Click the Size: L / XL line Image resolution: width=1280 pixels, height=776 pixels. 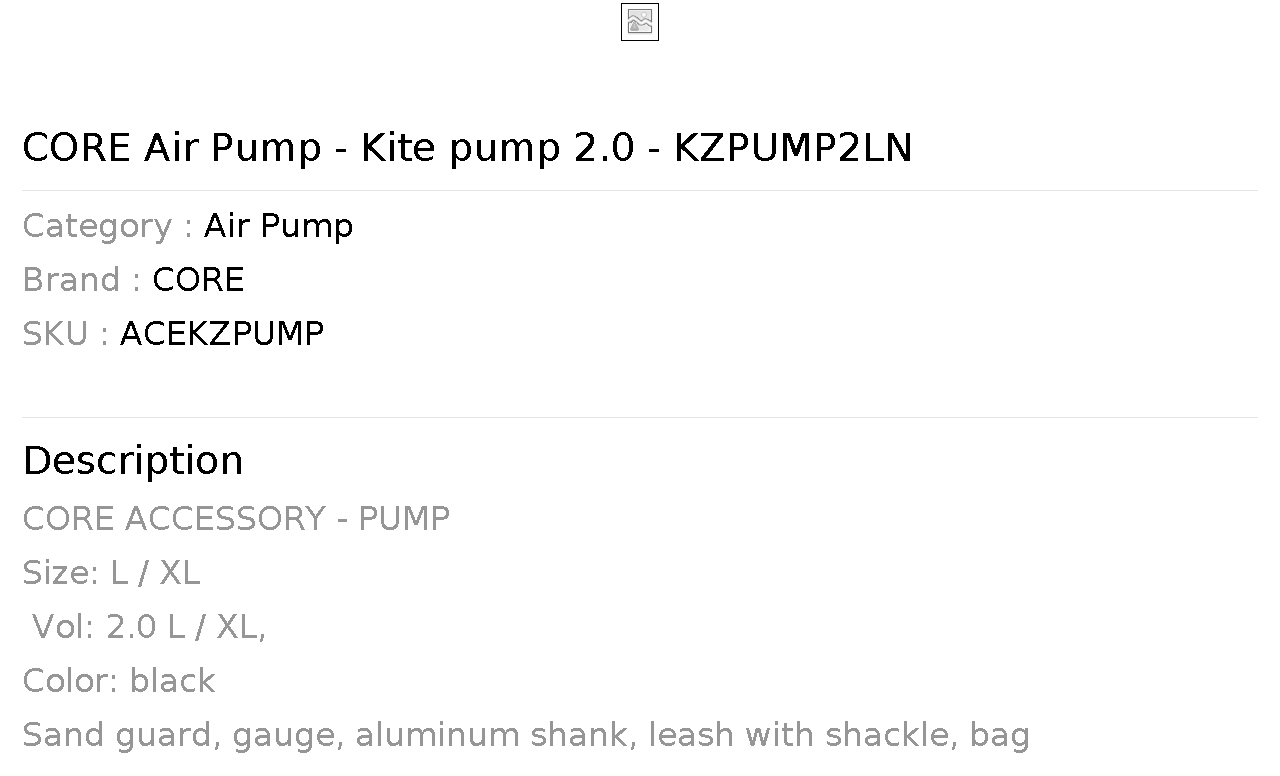click(111, 573)
